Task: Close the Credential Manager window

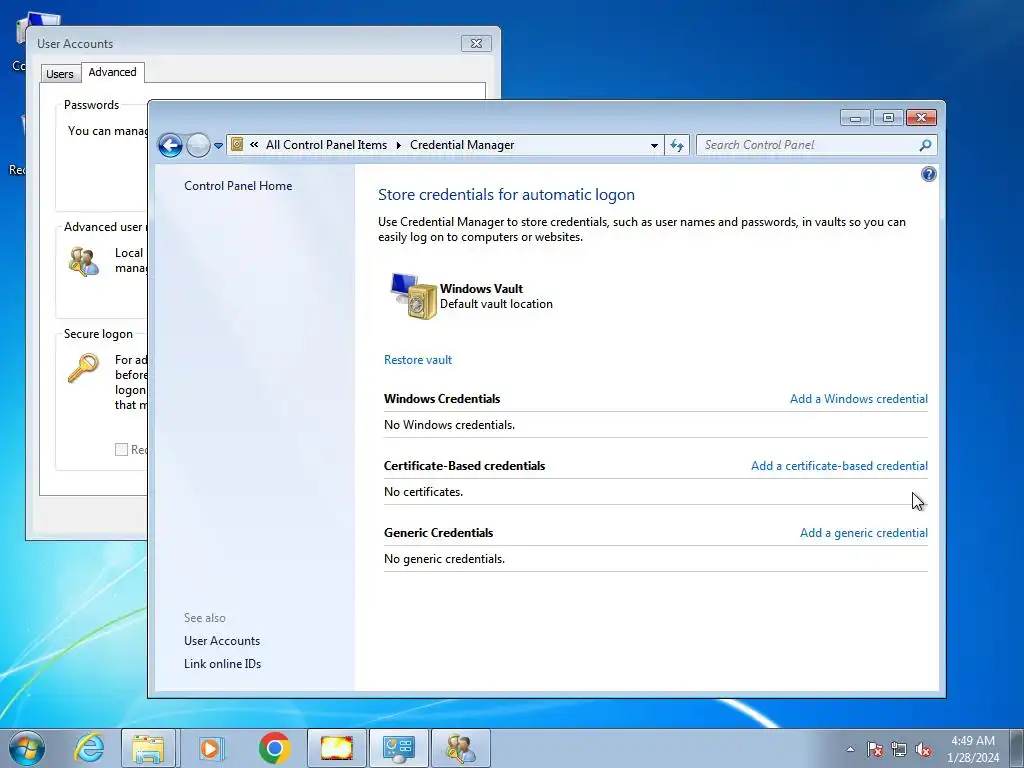Action: 921,118
